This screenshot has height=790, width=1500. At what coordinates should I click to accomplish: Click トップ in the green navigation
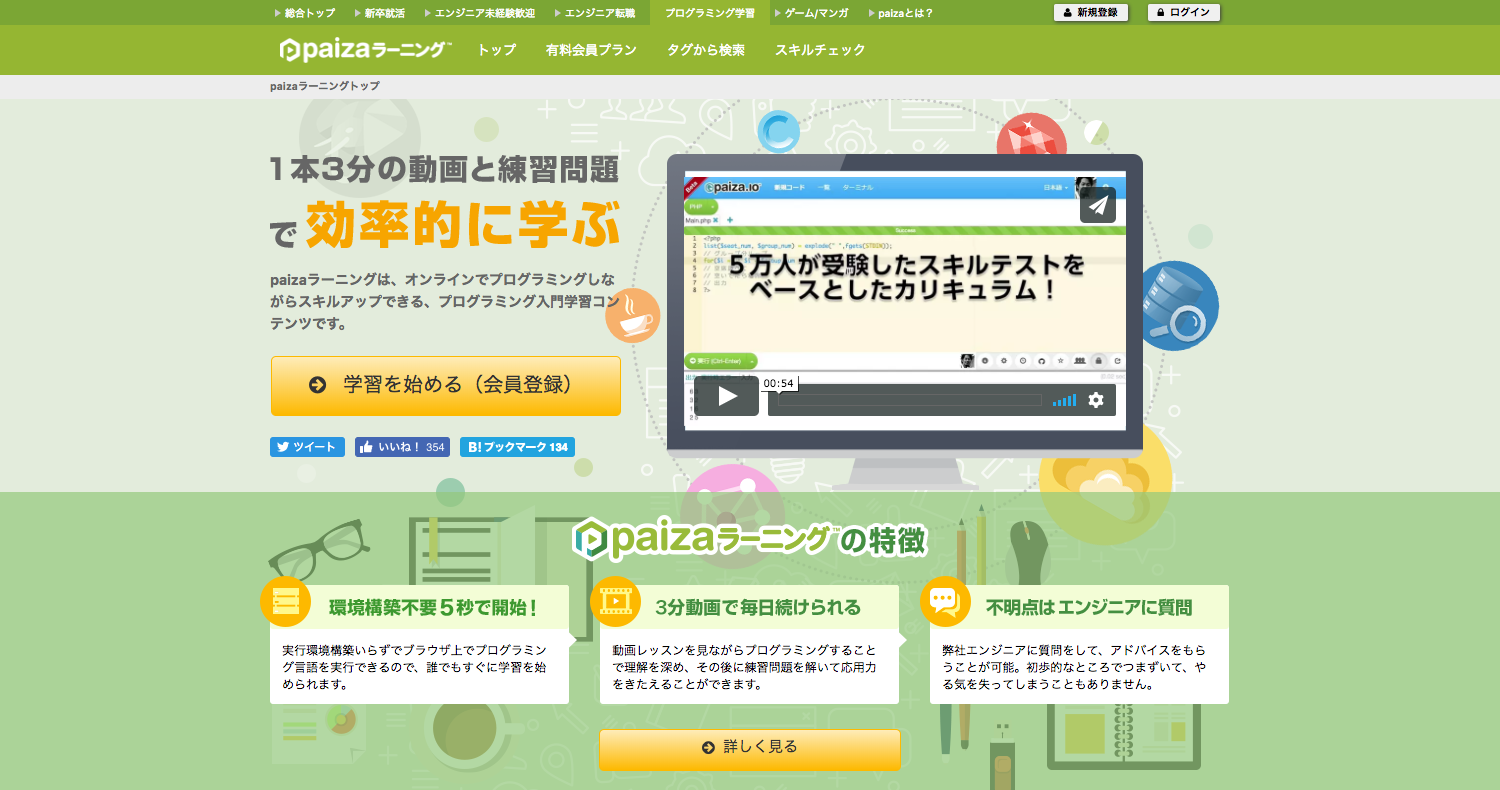pyautogui.click(x=497, y=49)
